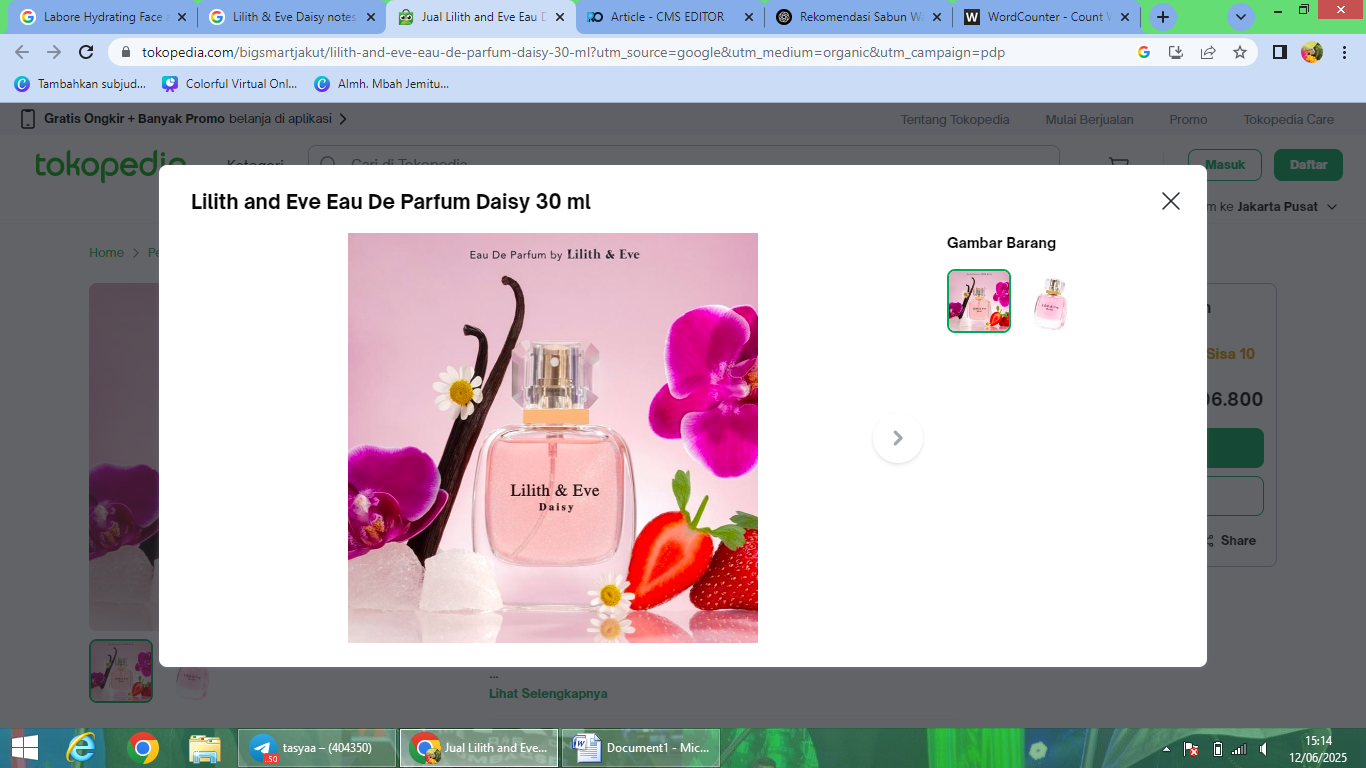1366x768 pixels.
Task: Switch to Jual Lilith and Eve taskbar window
Action: coord(479,748)
